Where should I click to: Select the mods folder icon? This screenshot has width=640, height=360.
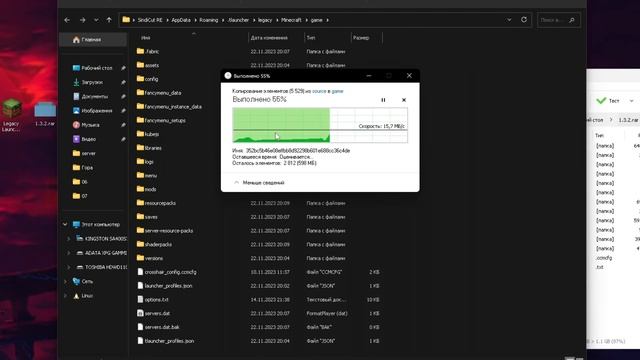pyautogui.click(x=140, y=189)
